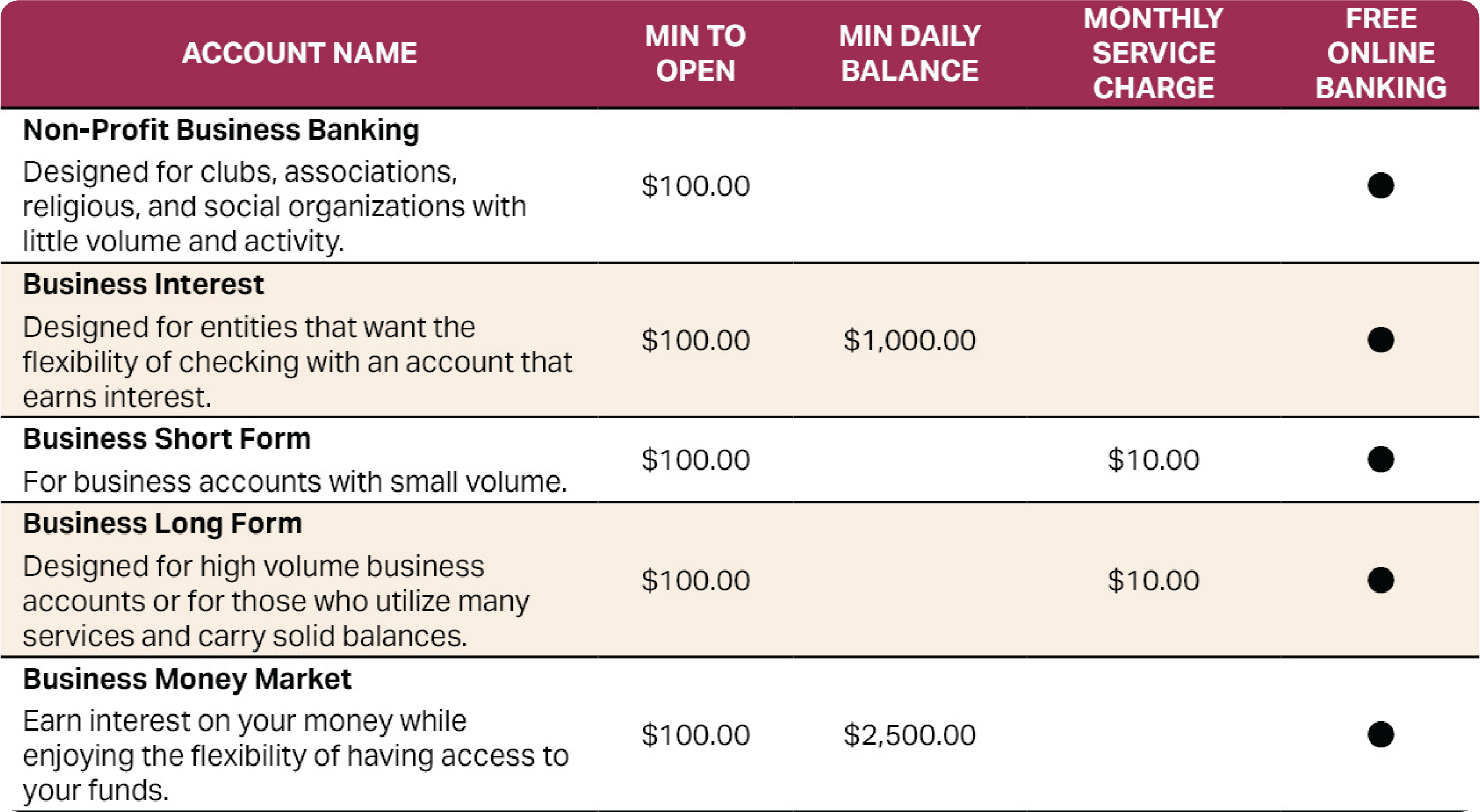The image size is (1480, 812).
Task: Click the Business Short Form online banking dot
Action: pyautogui.click(x=1380, y=460)
